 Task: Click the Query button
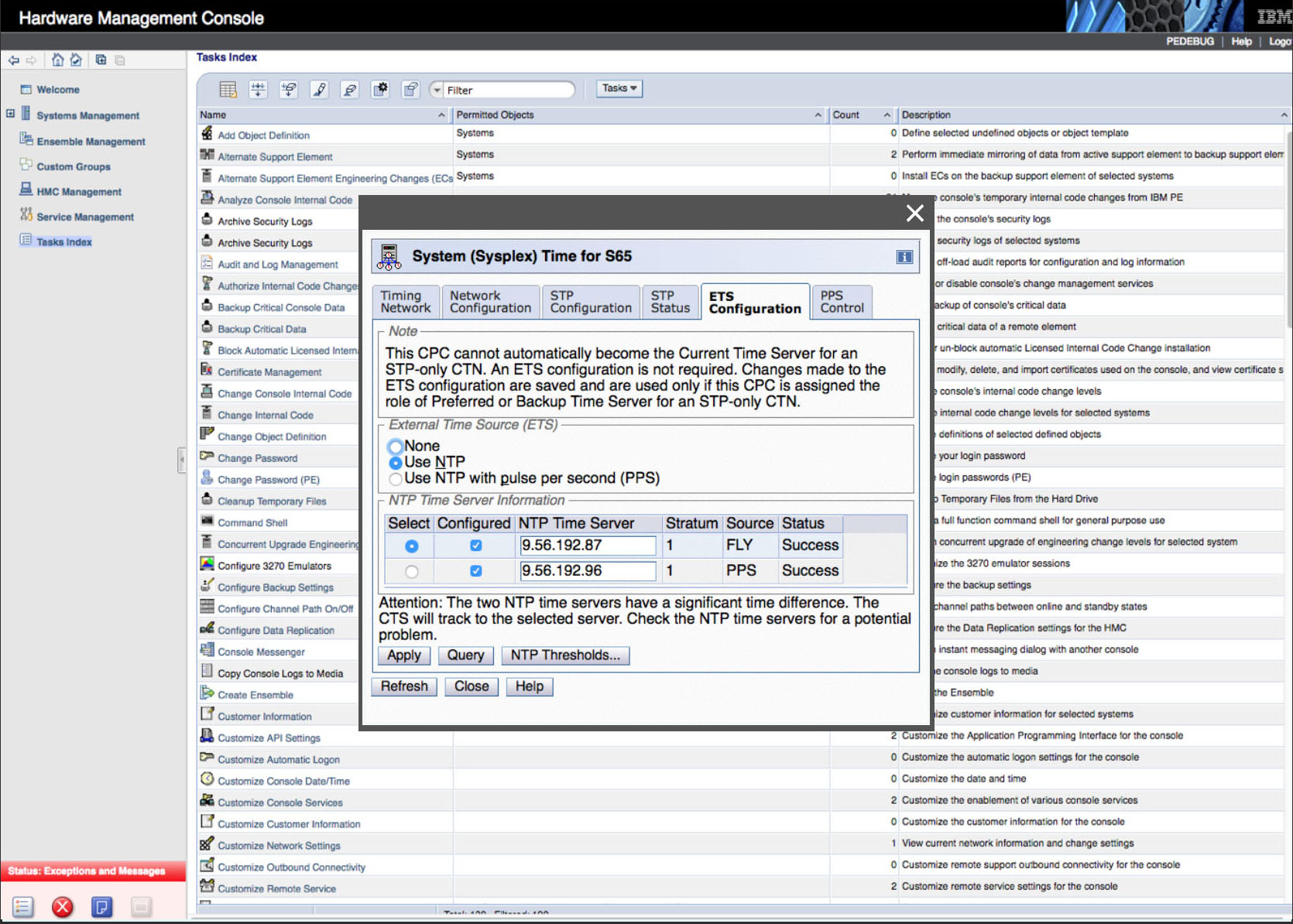465,655
